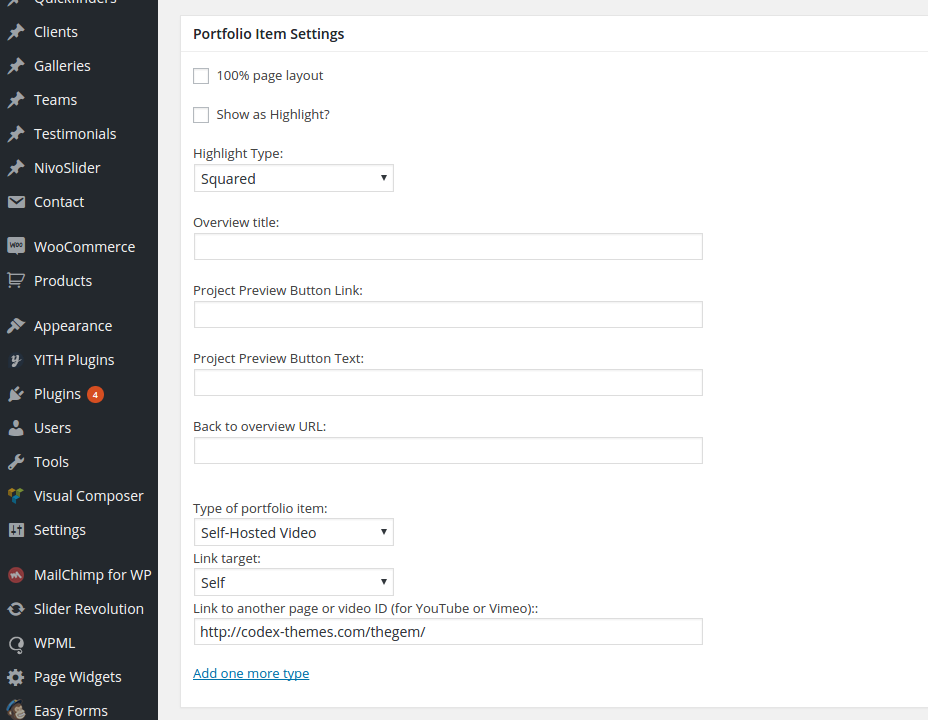The width and height of the screenshot is (928, 720).
Task: Click the Overview title input field
Action: point(448,247)
